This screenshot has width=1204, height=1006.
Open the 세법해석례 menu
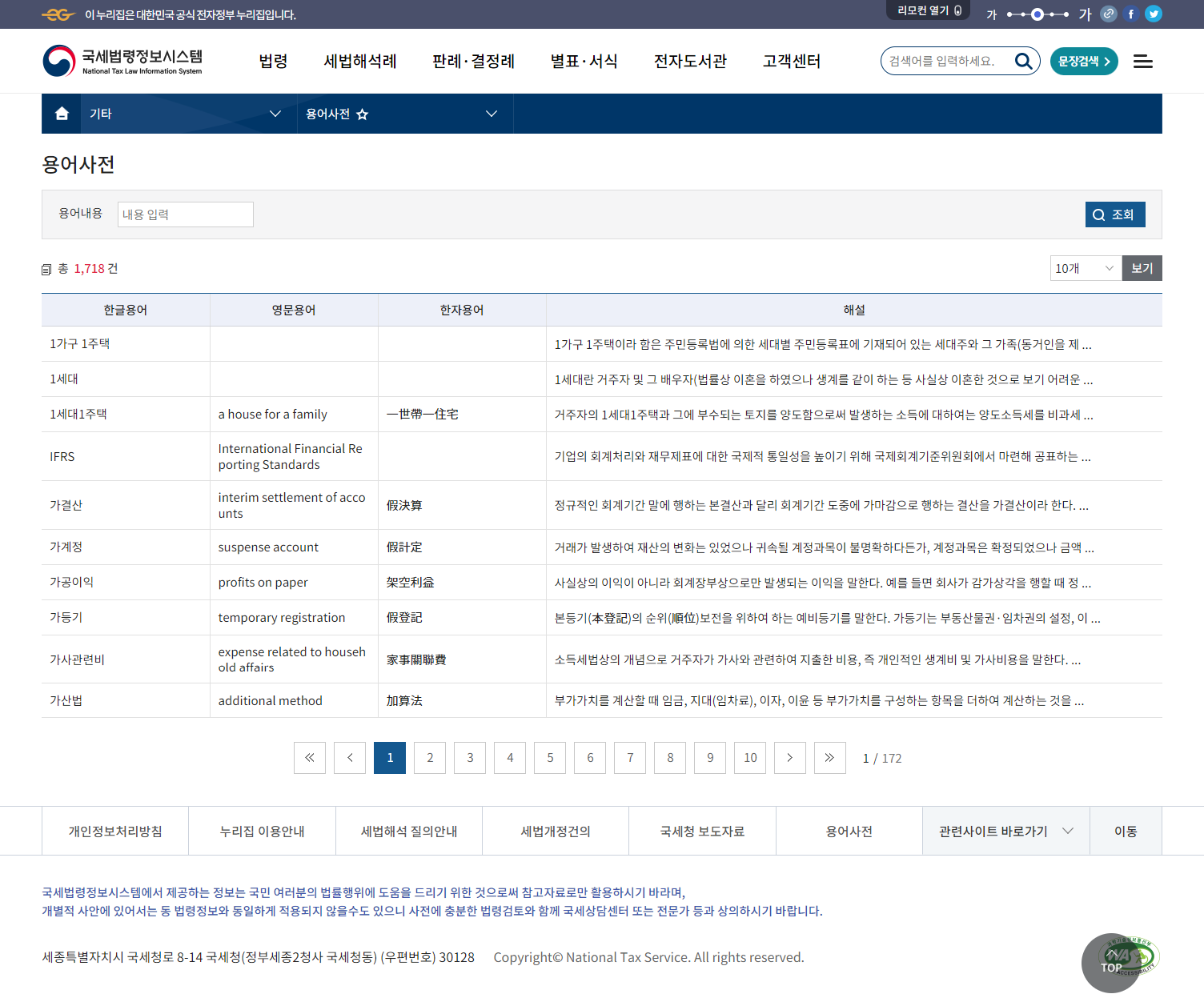point(359,62)
